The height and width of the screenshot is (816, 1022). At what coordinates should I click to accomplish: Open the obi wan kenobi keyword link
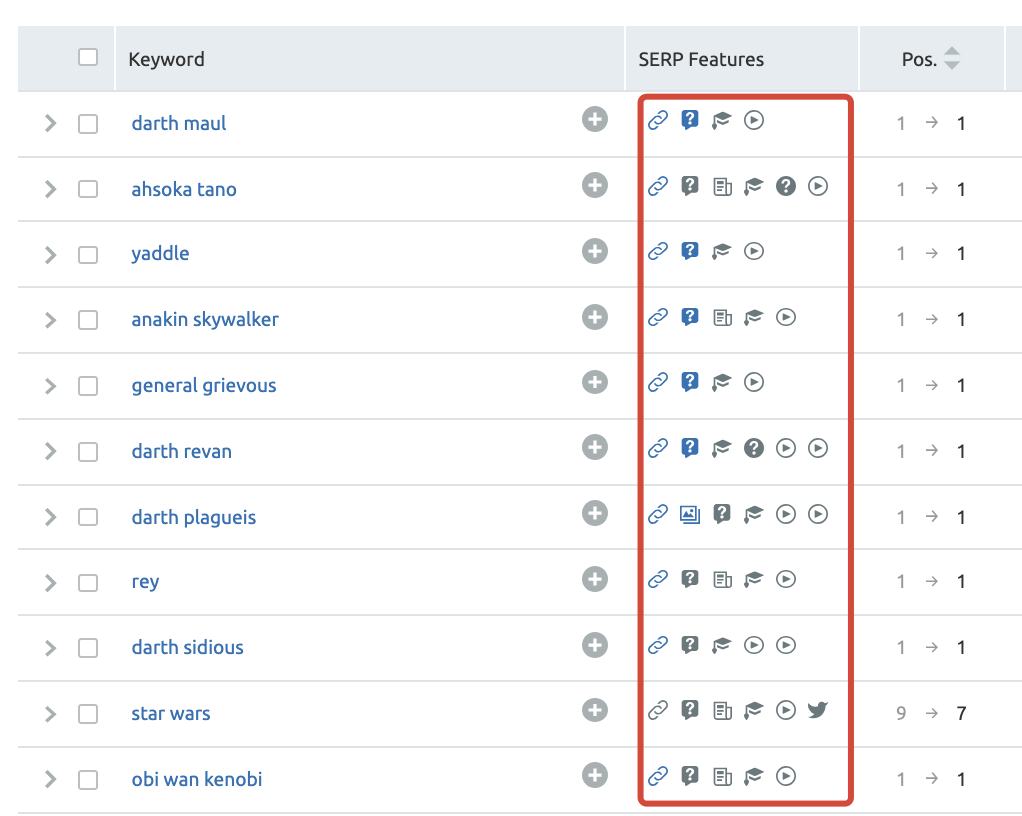tap(197, 779)
